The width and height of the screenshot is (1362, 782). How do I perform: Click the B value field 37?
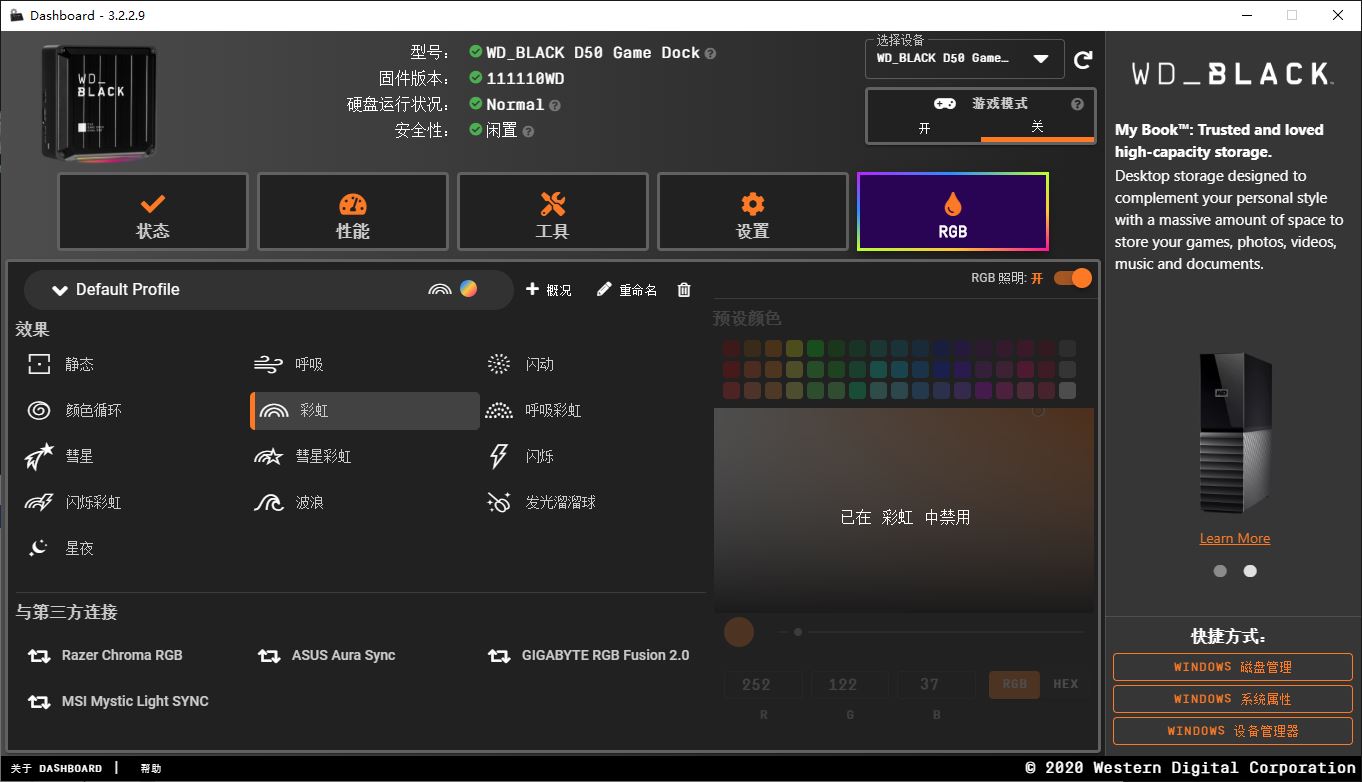[x=936, y=685]
